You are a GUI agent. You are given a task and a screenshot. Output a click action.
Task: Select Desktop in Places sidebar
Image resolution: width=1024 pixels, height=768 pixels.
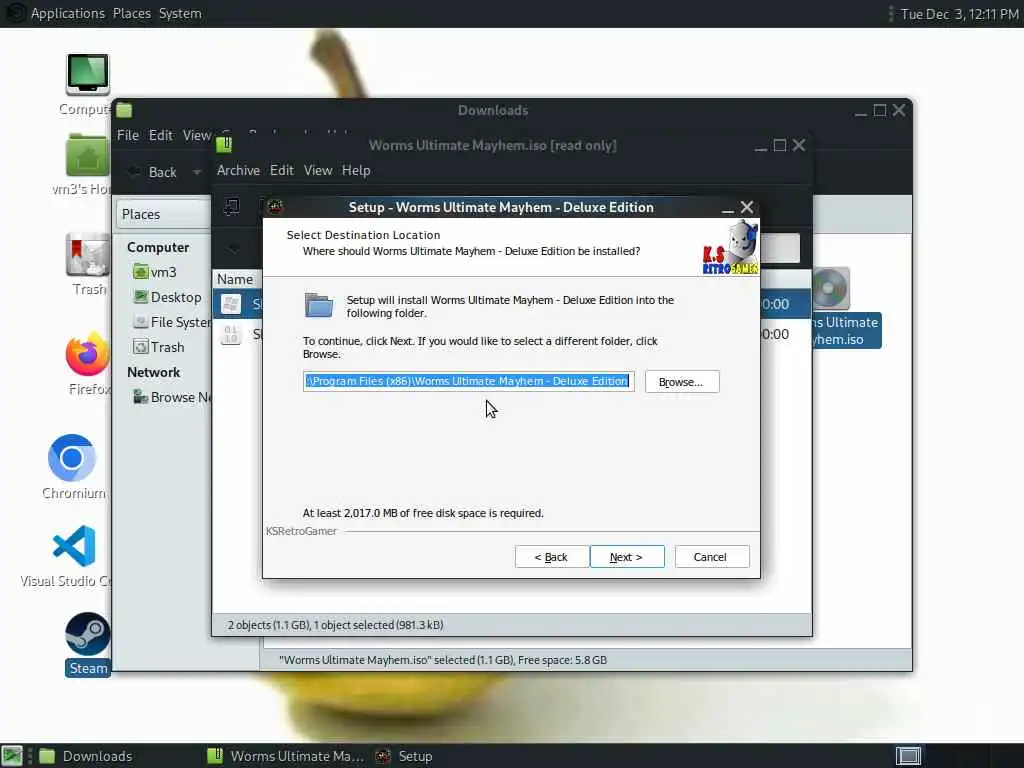[x=168, y=297]
